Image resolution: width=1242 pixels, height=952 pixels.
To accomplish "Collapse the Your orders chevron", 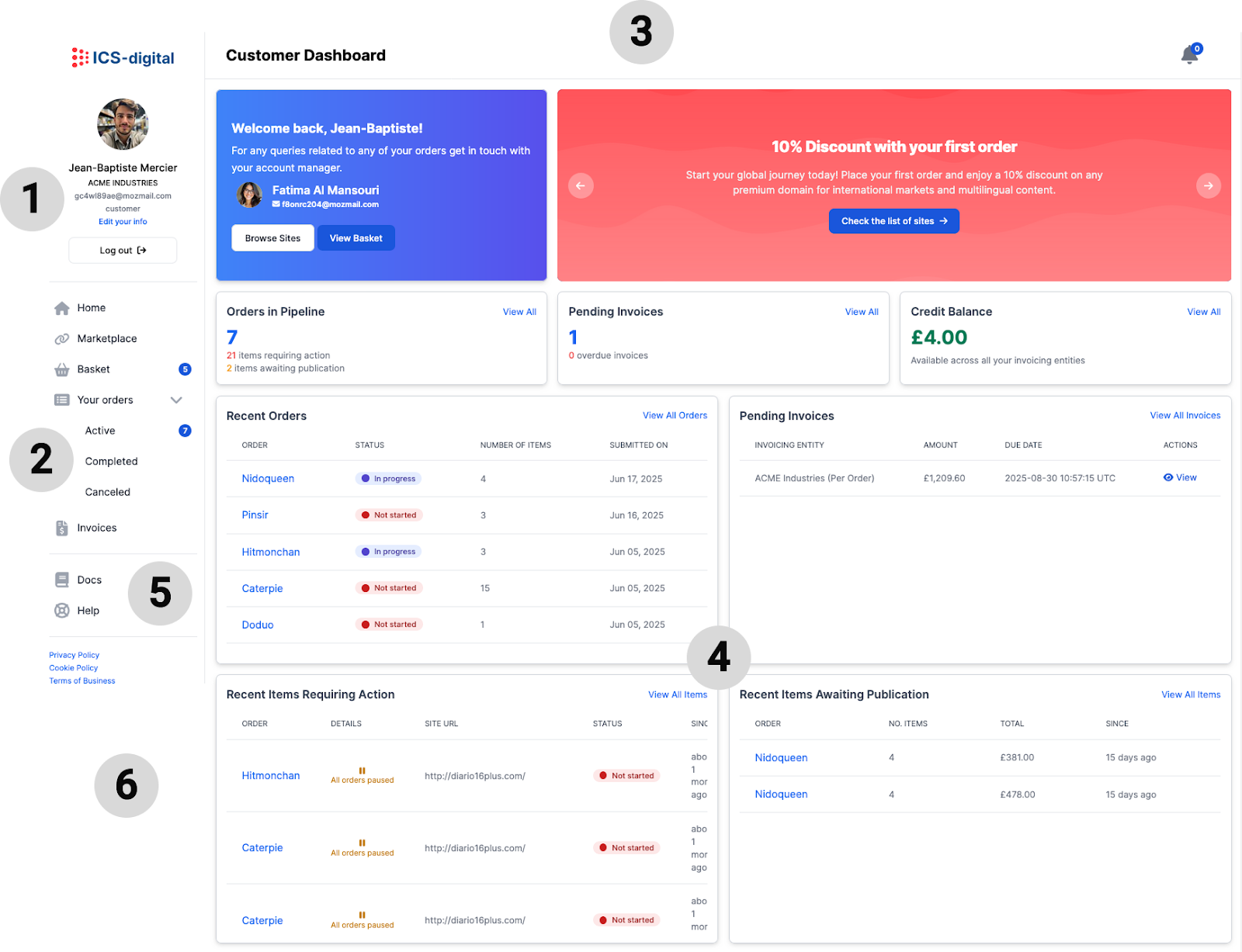I will (176, 400).
